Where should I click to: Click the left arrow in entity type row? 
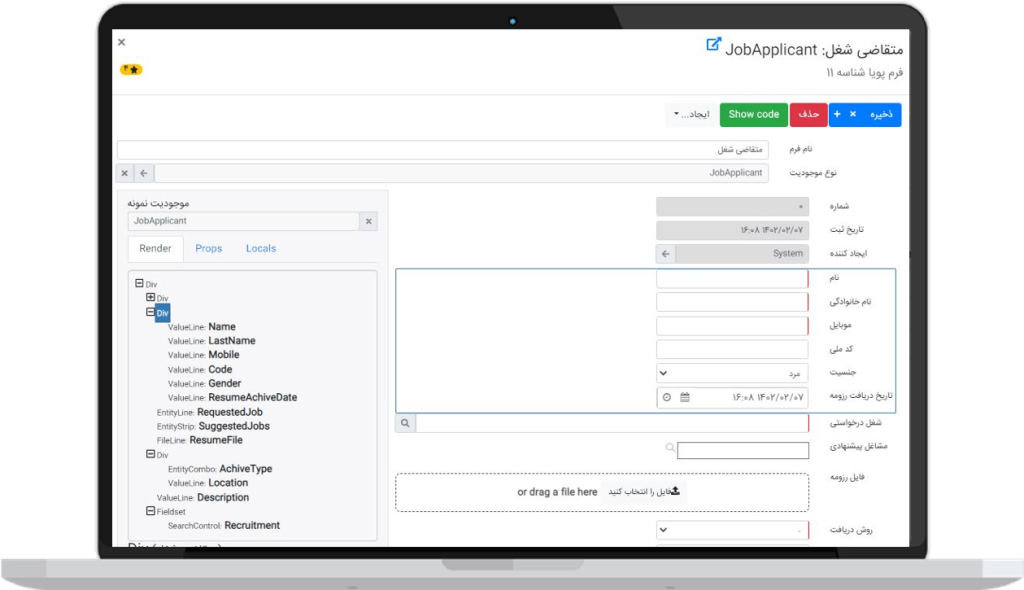click(144, 173)
